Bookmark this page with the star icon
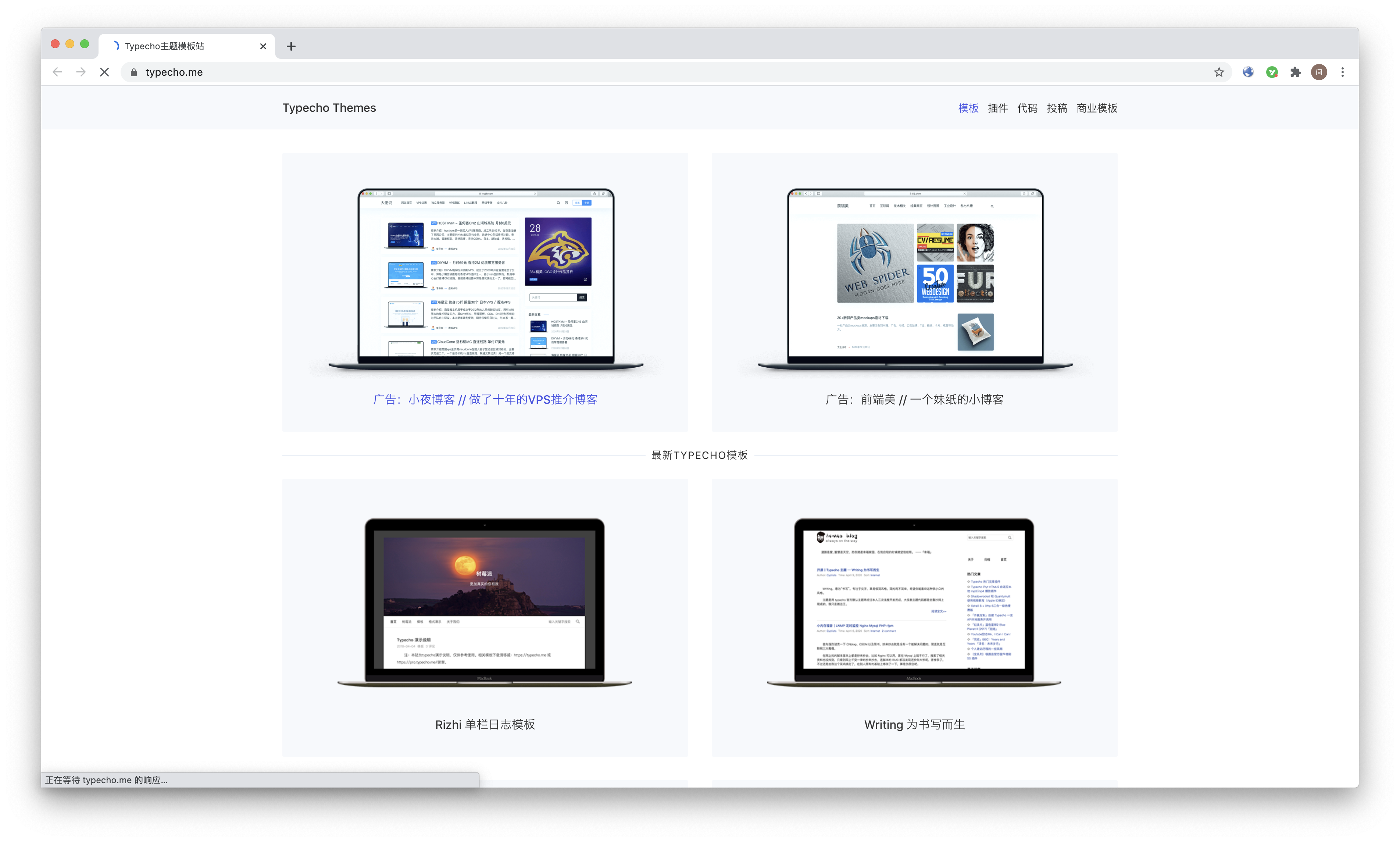This screenshot has width=1400, height=842. click(x=1219, y=72)
